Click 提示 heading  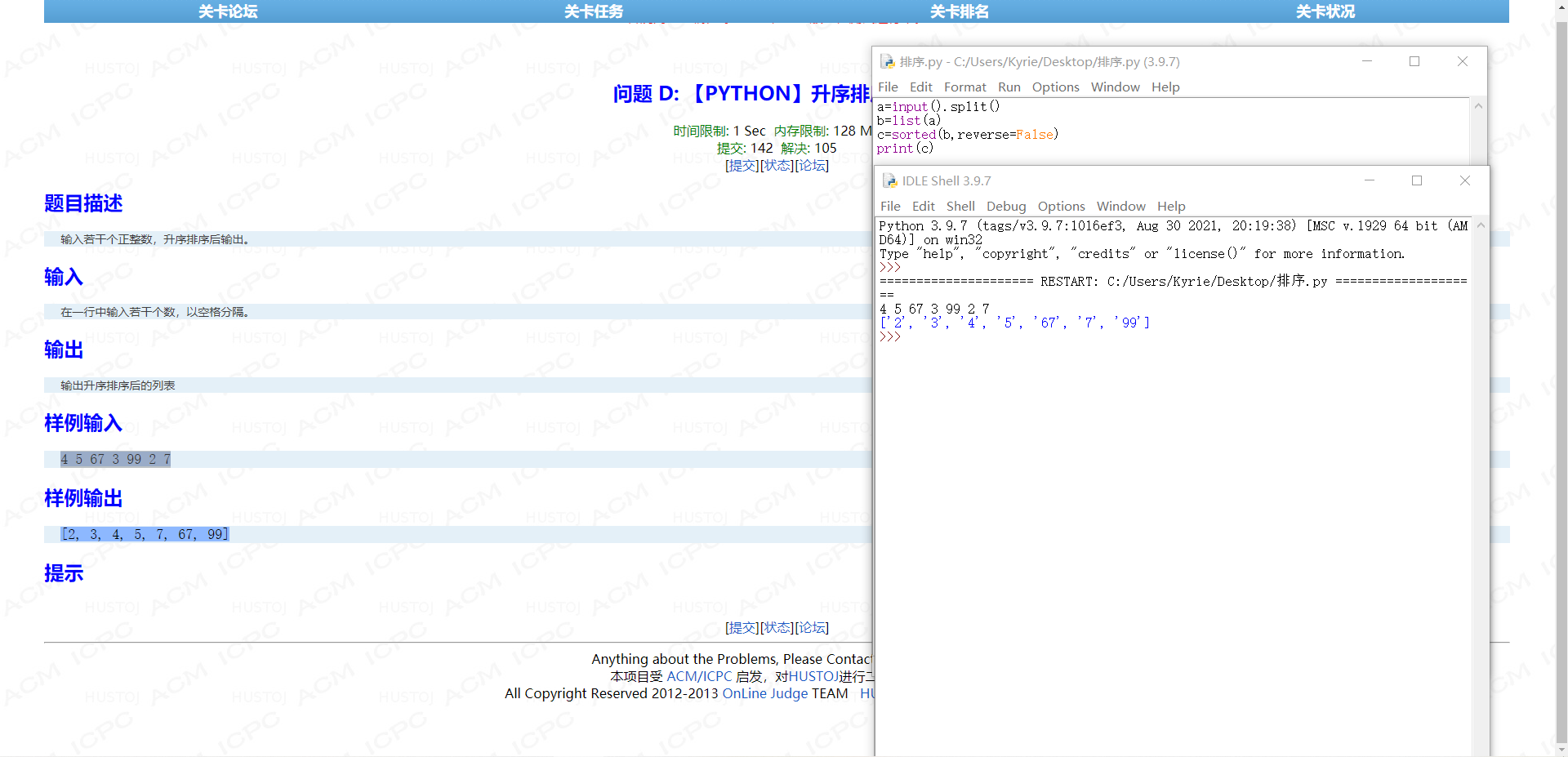point(64,573)
